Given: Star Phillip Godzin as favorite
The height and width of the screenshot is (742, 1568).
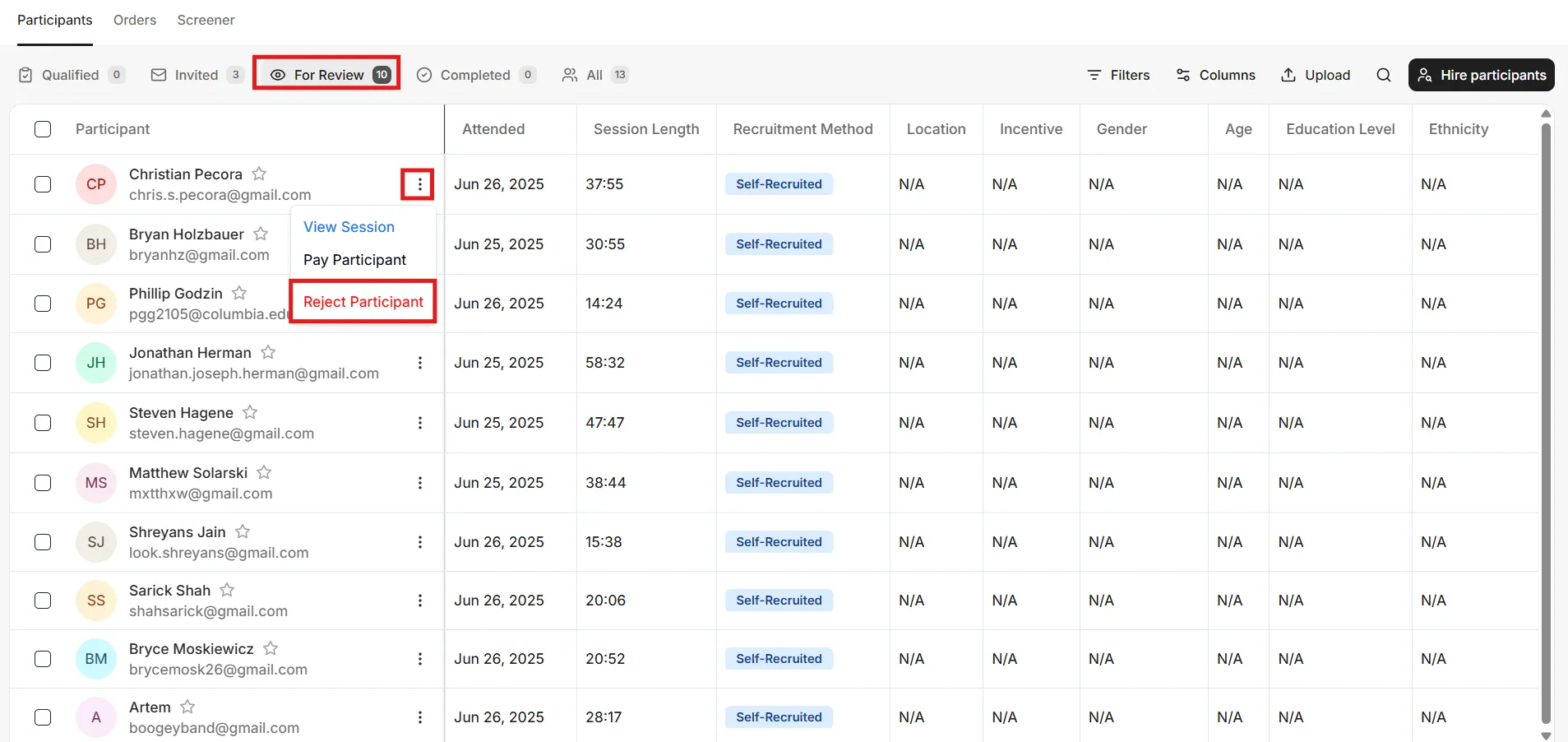Looking at the screenshot, I should point(239,293).
